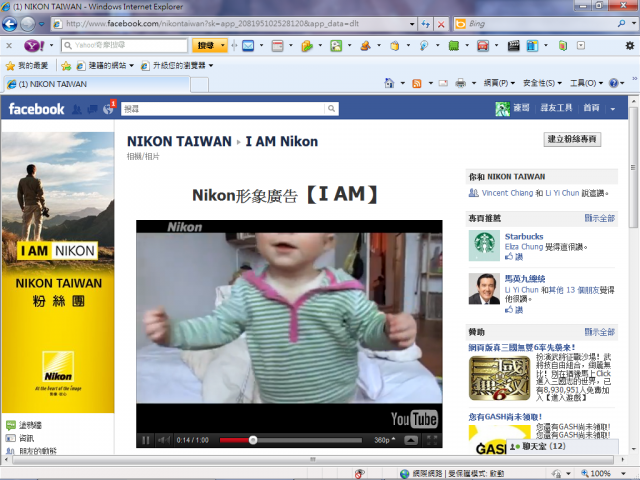The image size is (640, 480).
Task: Click the Yahoo toolbar settings gear icon
Action: coord(630,46)
